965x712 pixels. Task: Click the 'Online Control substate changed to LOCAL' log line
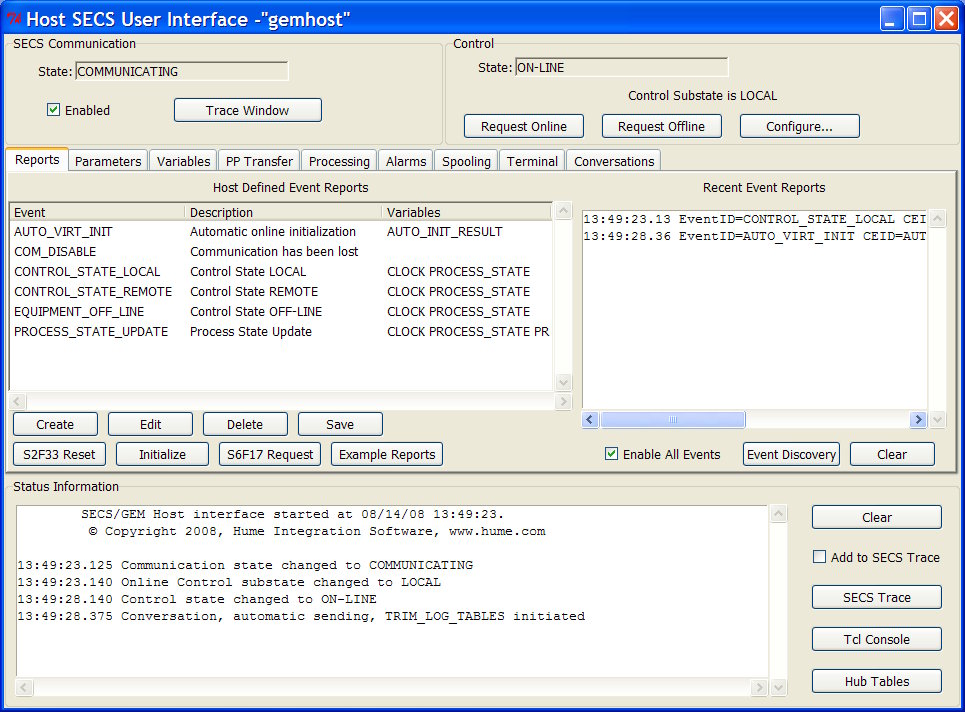point(229,582)
